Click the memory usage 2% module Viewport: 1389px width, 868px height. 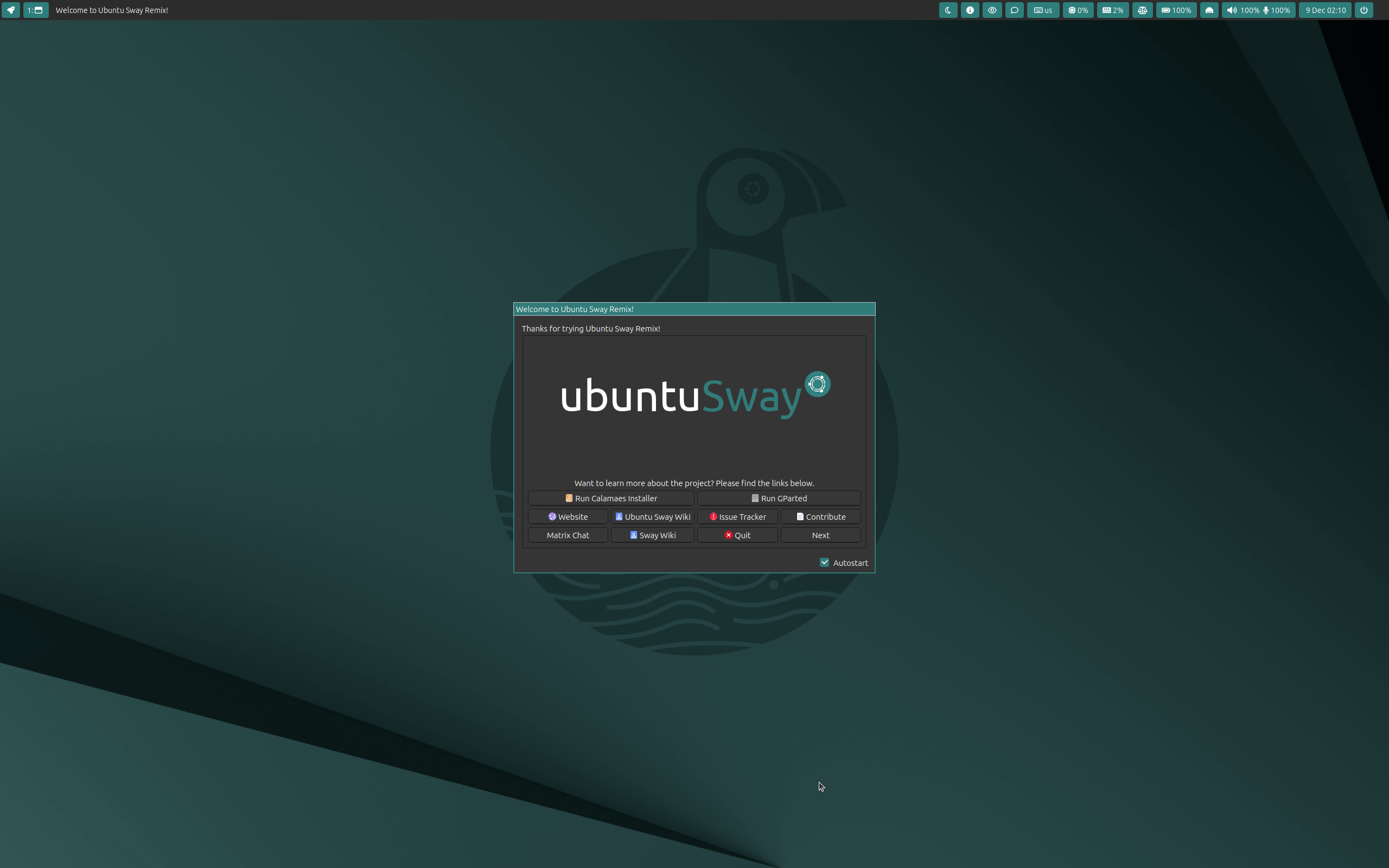pyautogui.click(x=1113, y=10)
